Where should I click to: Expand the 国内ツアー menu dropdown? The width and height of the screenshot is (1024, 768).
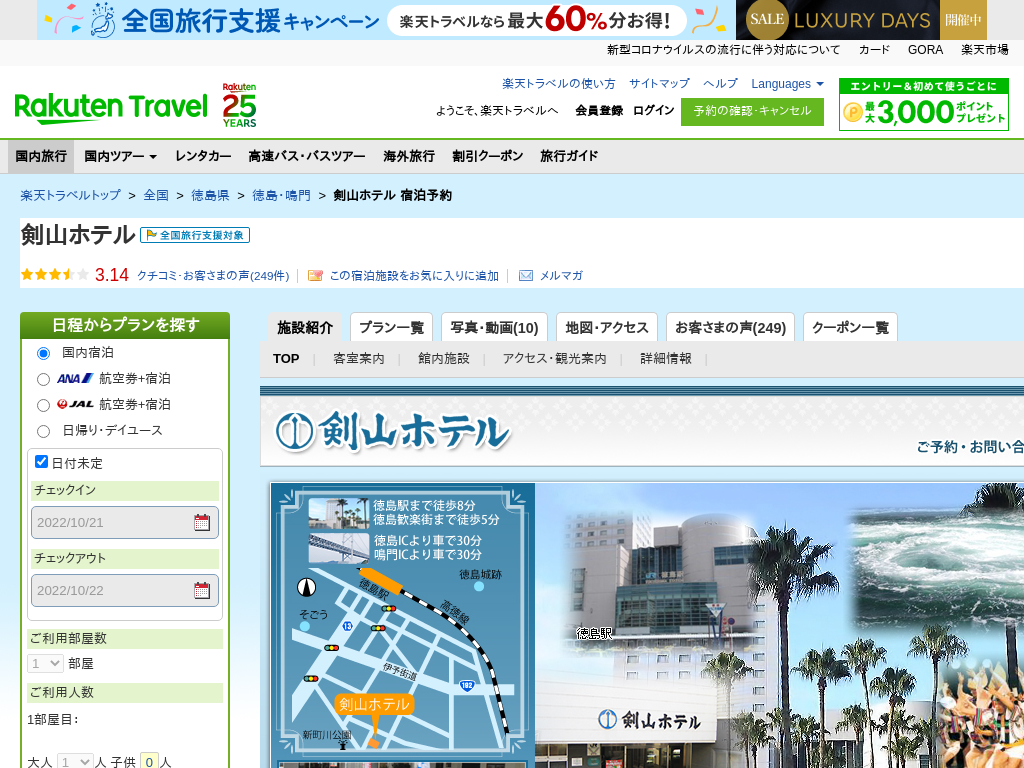pos(121,156)
